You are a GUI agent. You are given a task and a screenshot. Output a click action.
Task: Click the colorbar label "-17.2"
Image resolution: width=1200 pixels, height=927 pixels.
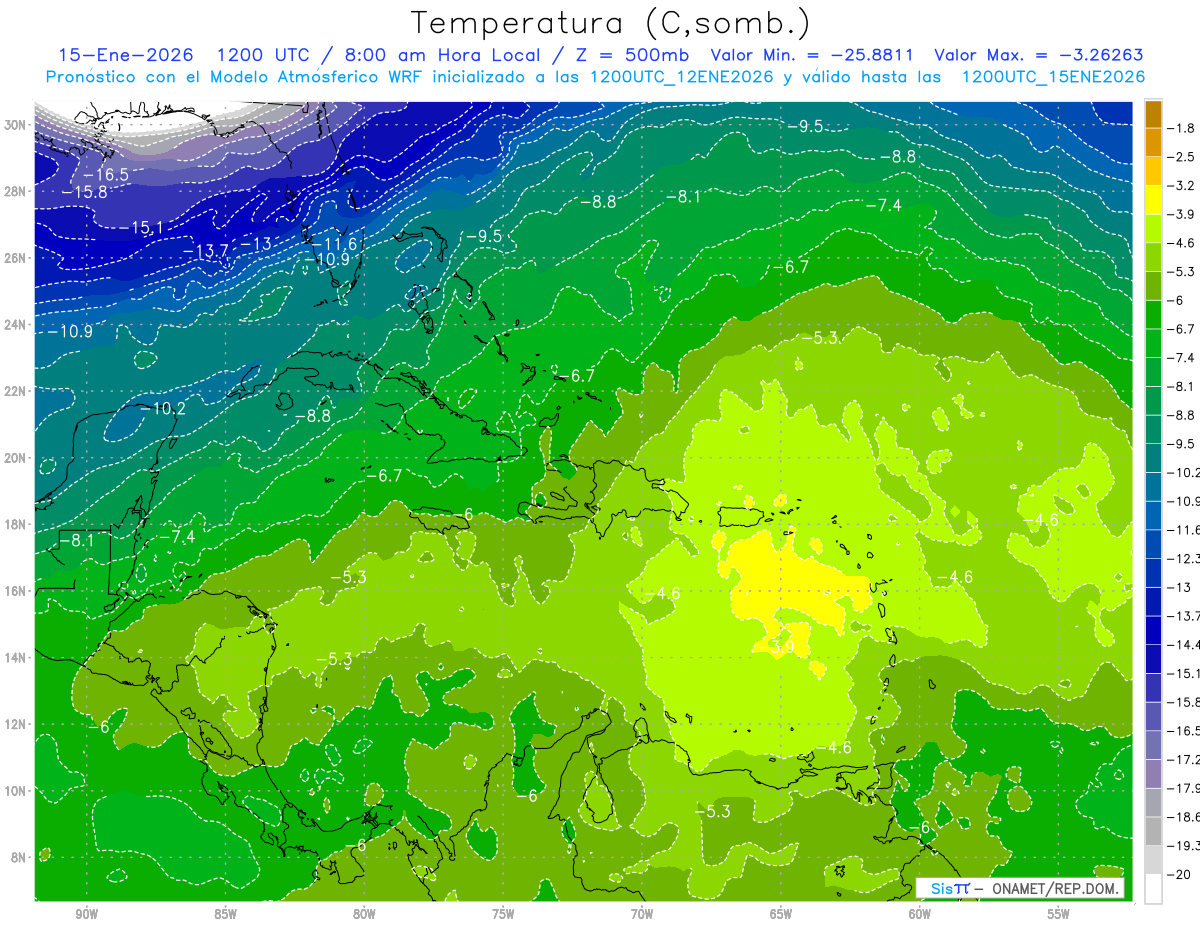pos(1185,759)
